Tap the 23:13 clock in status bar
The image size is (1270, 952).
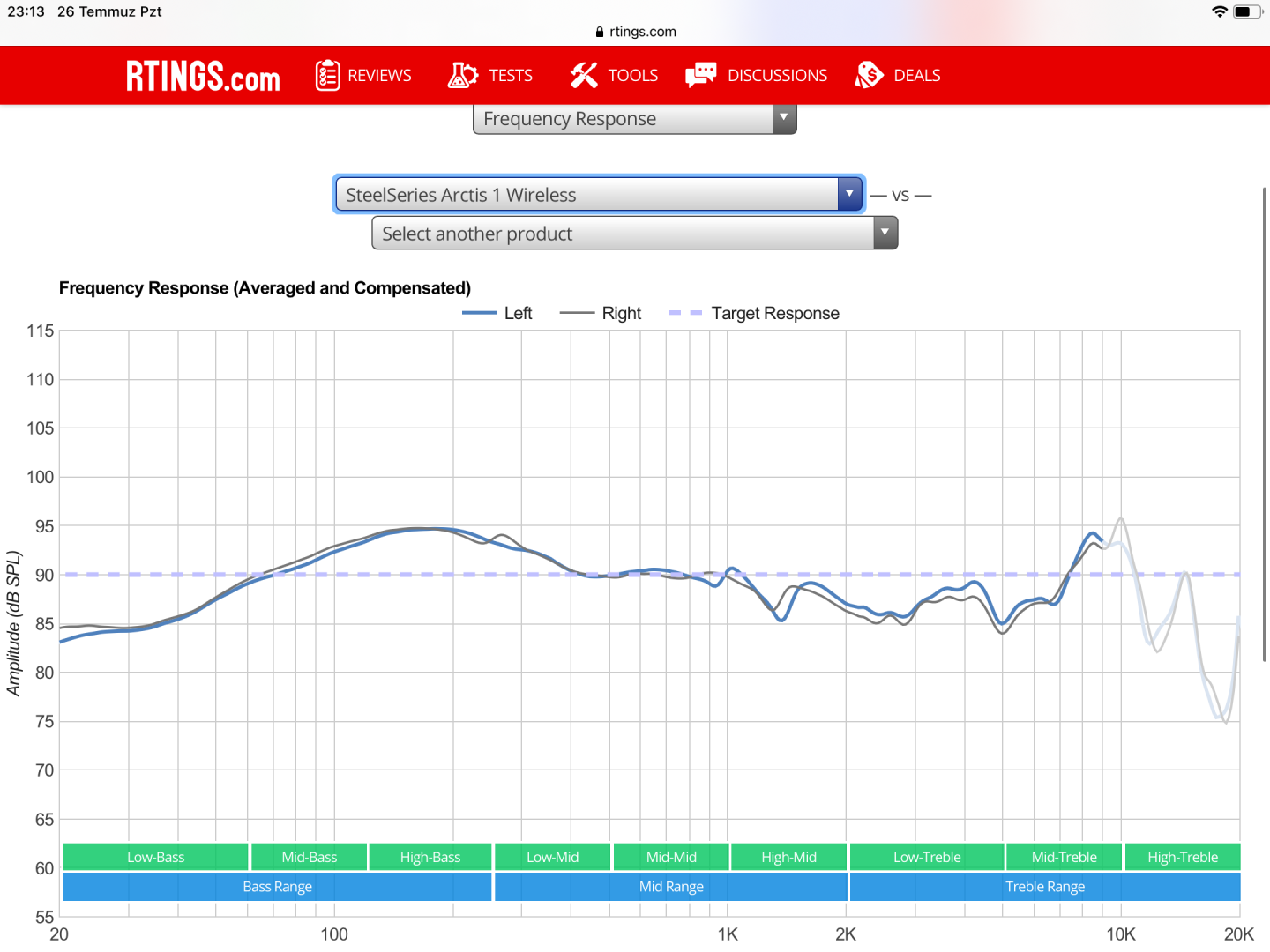coord(26,11)
